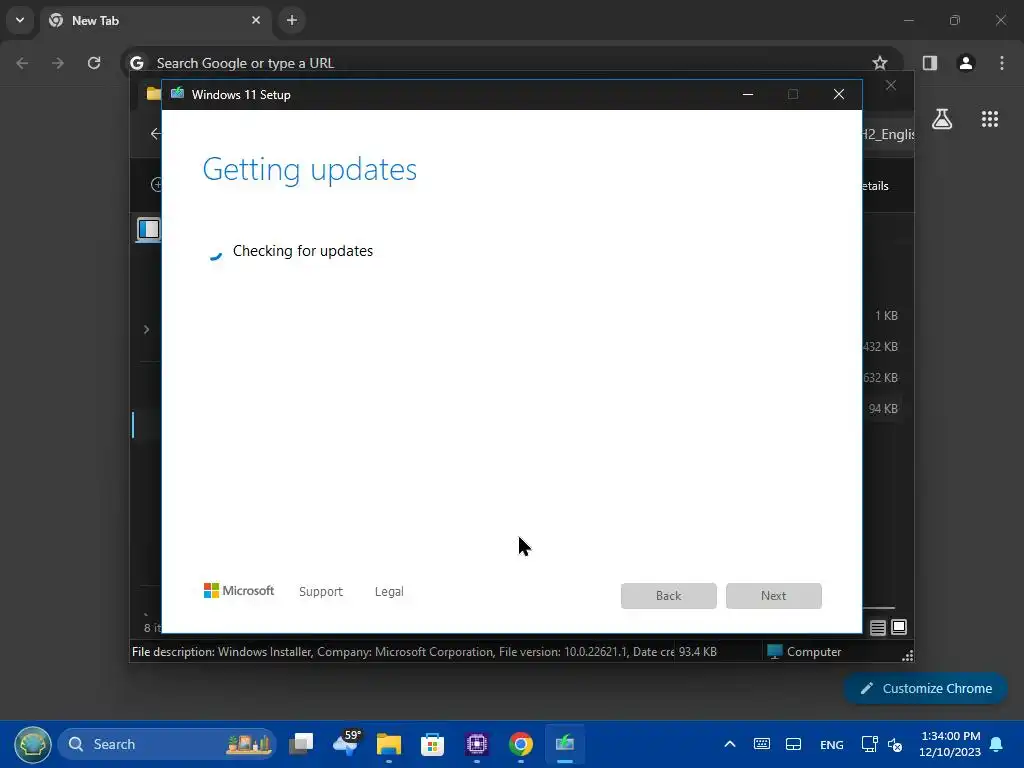Click Chrome's forward navigation arrow

(x=58, y=63)
